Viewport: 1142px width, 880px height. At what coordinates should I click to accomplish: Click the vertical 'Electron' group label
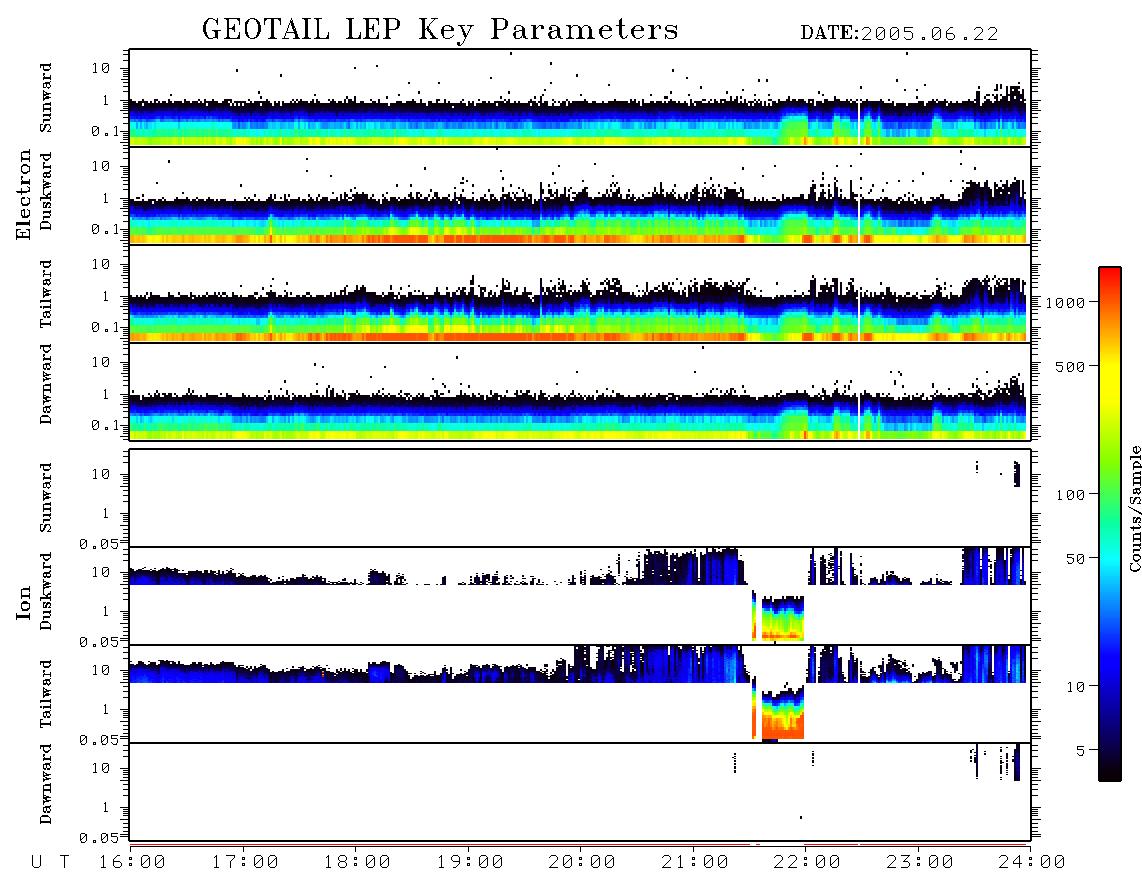click(23, 195)
